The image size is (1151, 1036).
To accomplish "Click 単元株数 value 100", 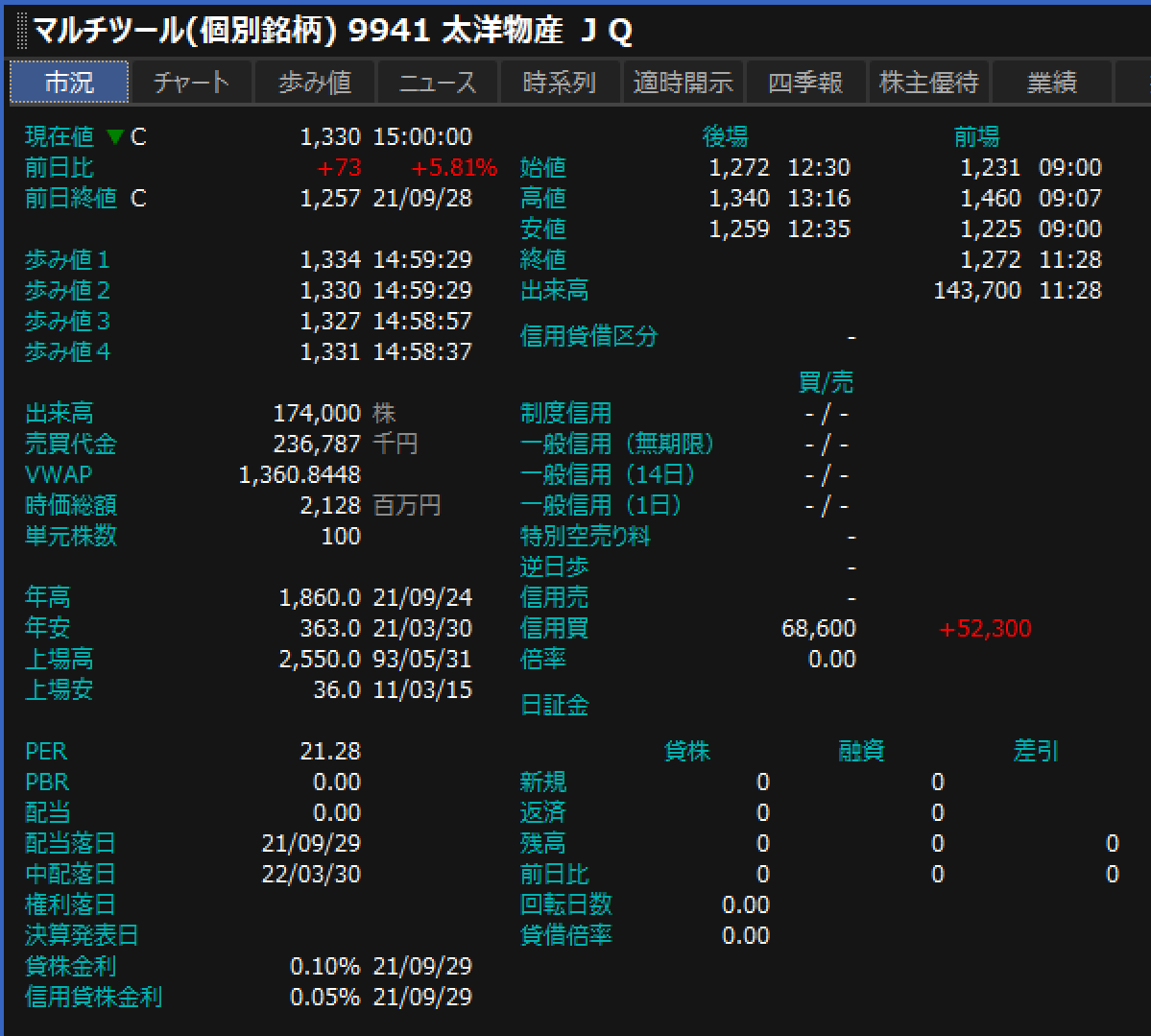I will point(341,537).
